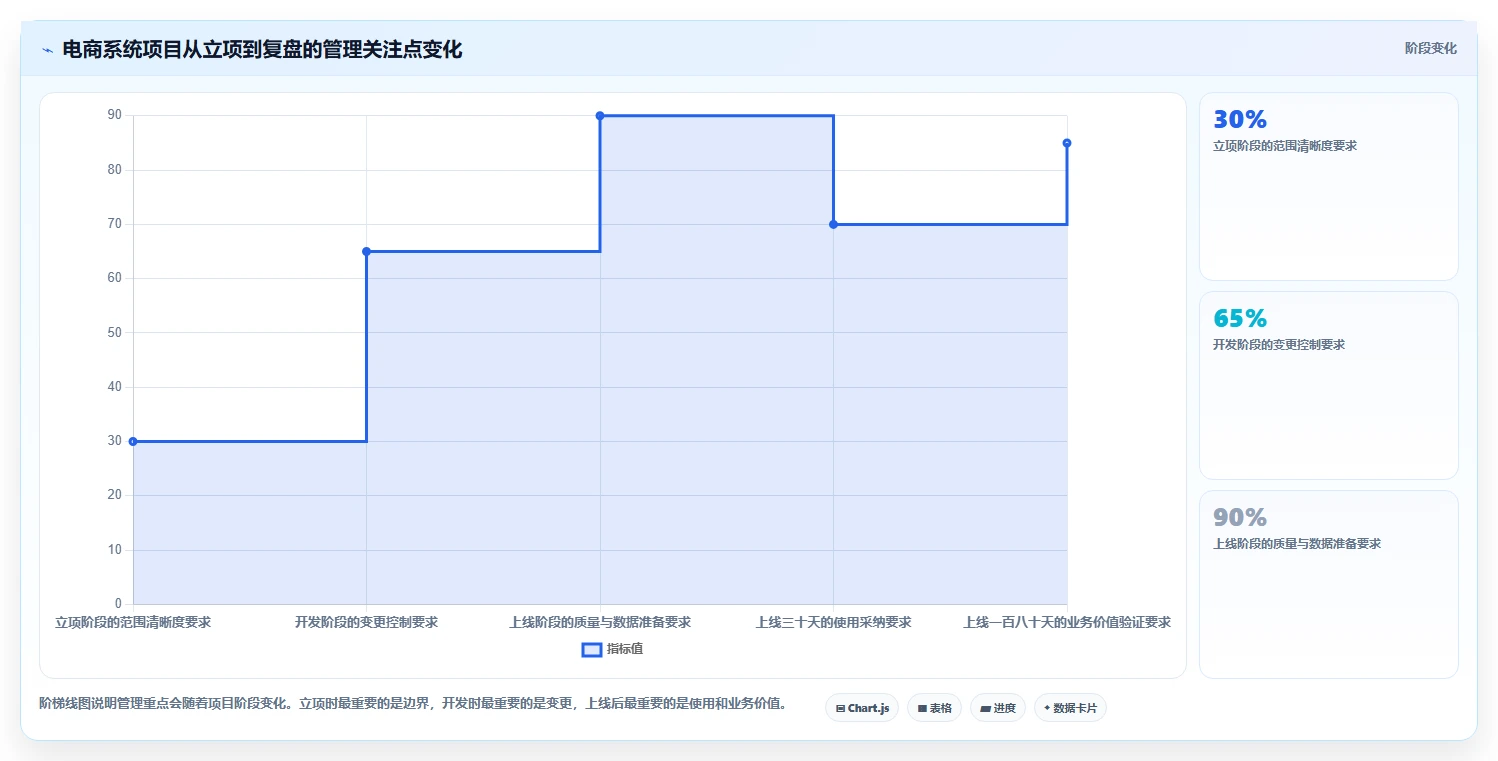Click x-axis label 开发阶段的变更控制要求

pos(366,622)
